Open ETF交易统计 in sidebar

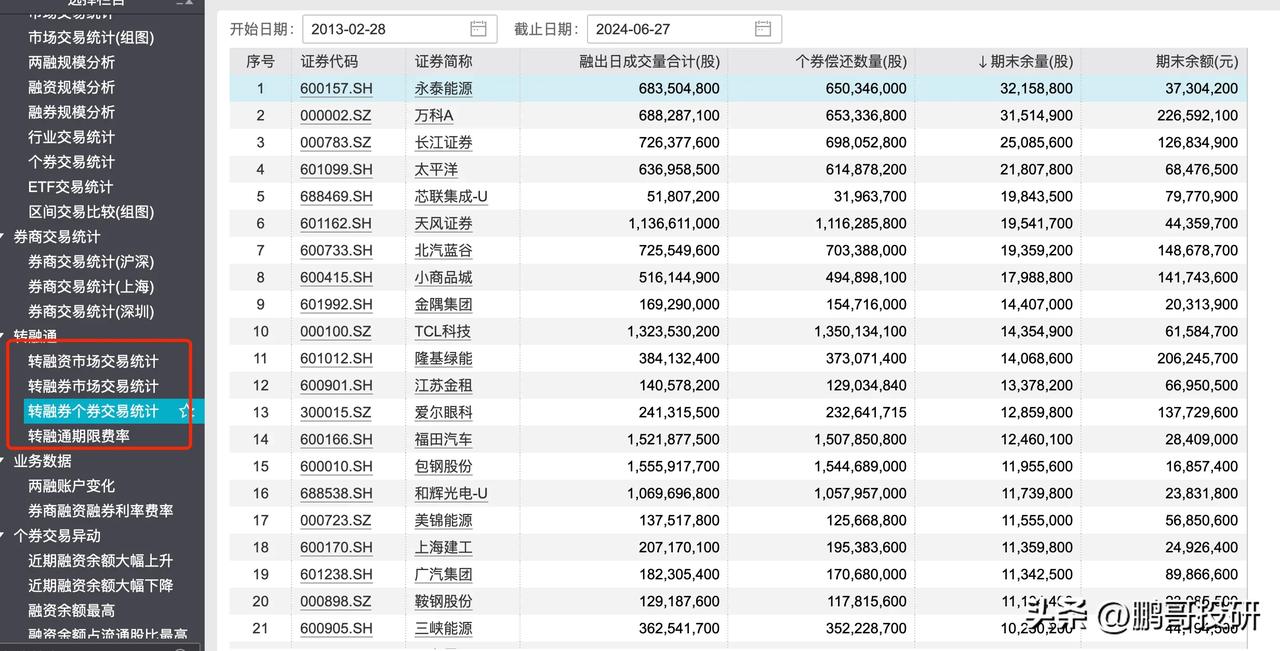(x=70, y=187)
